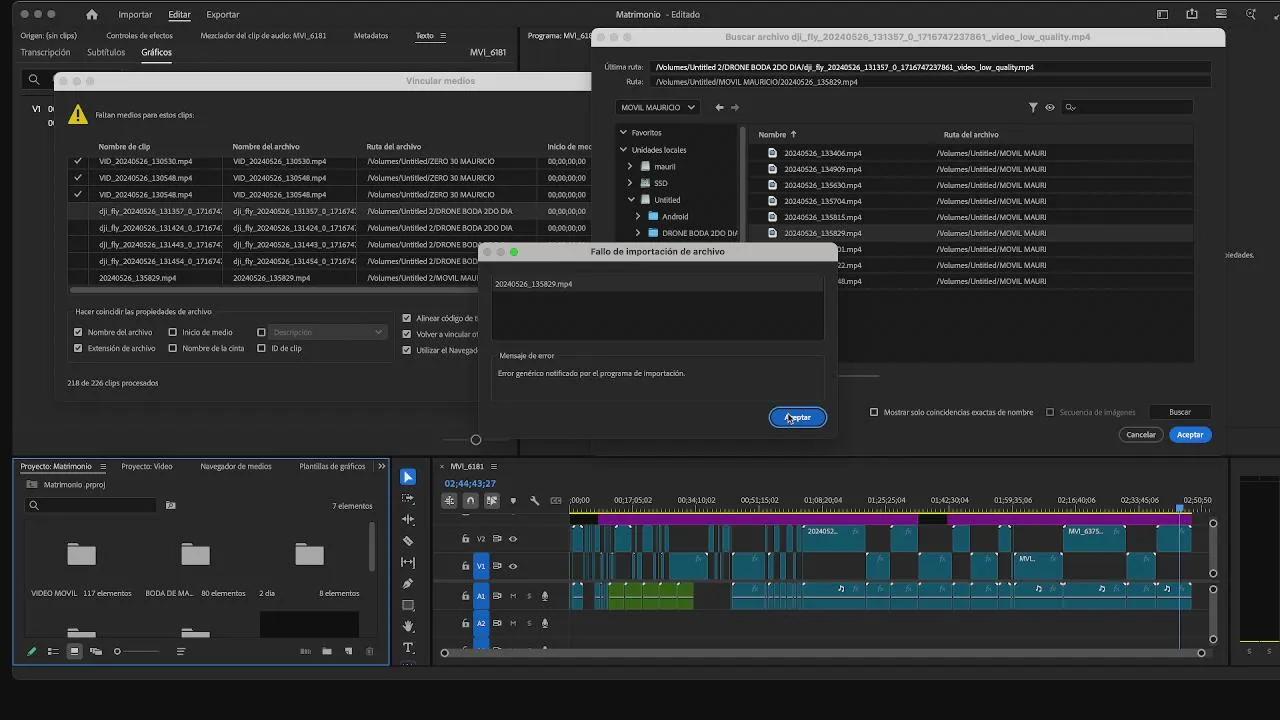
Task: Toggle V2 track eye visibility
Action: coord(513,539)
